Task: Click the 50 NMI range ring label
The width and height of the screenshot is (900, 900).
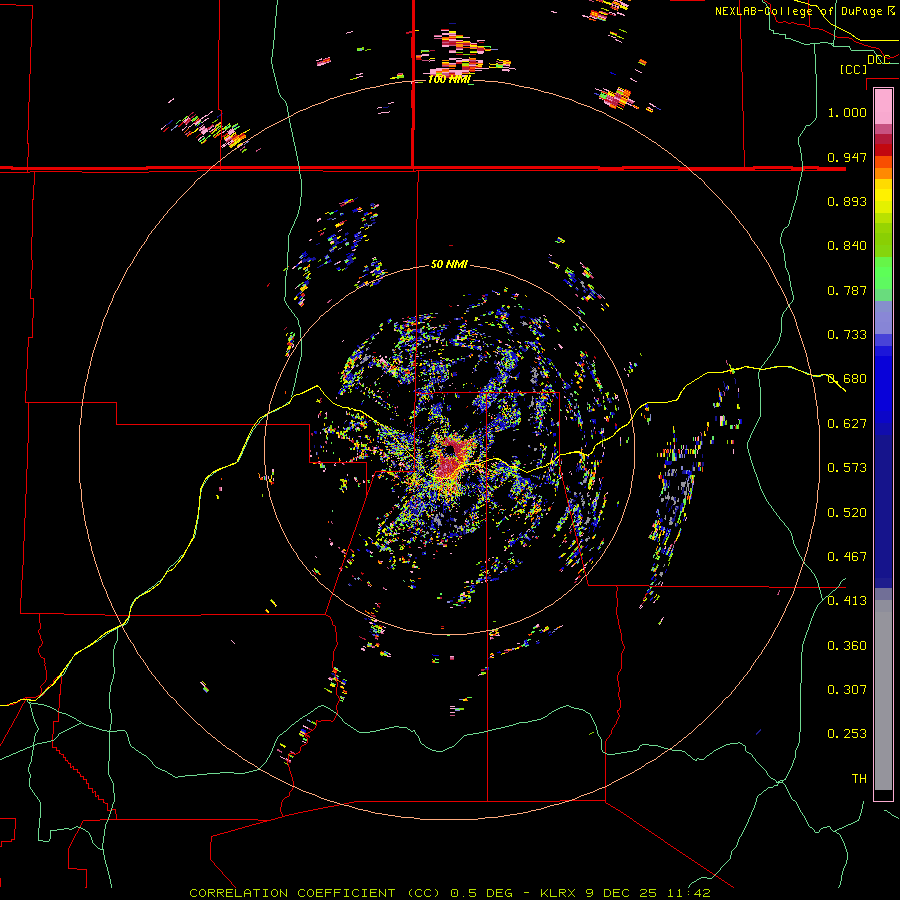Action: [449, 265]
